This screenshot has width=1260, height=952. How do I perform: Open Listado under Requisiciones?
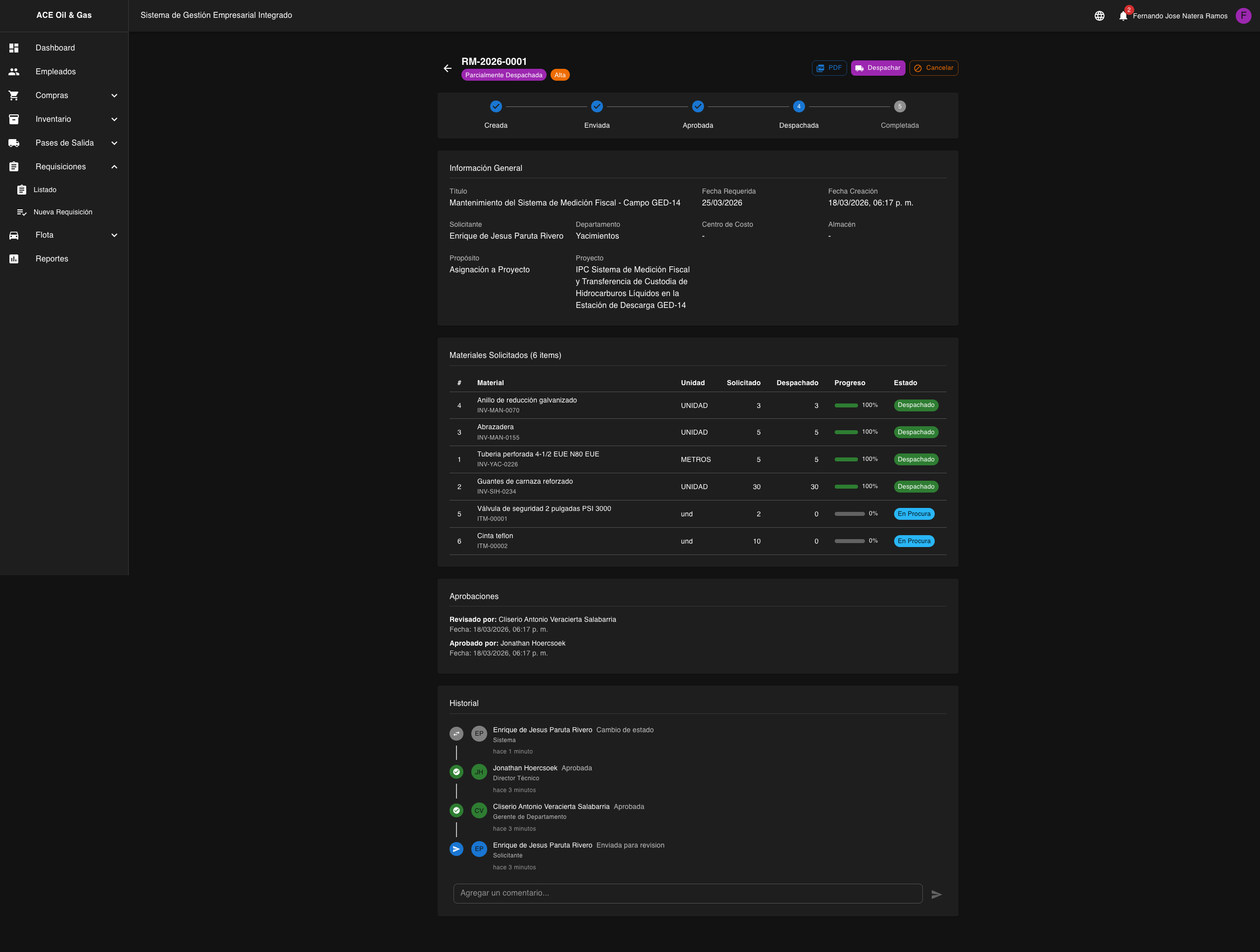[x=45, y=190]
